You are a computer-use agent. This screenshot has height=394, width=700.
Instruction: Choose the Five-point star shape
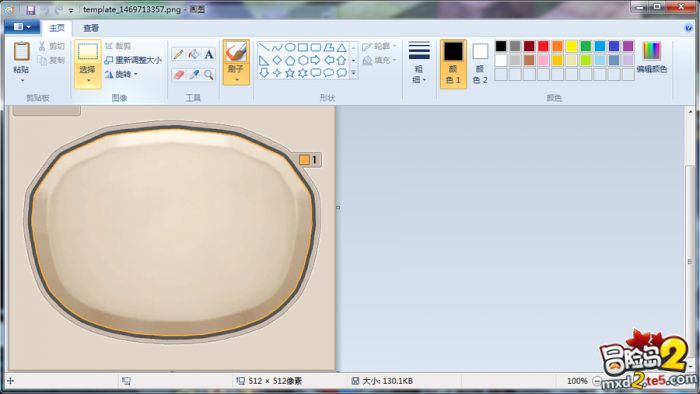point(290,73)
